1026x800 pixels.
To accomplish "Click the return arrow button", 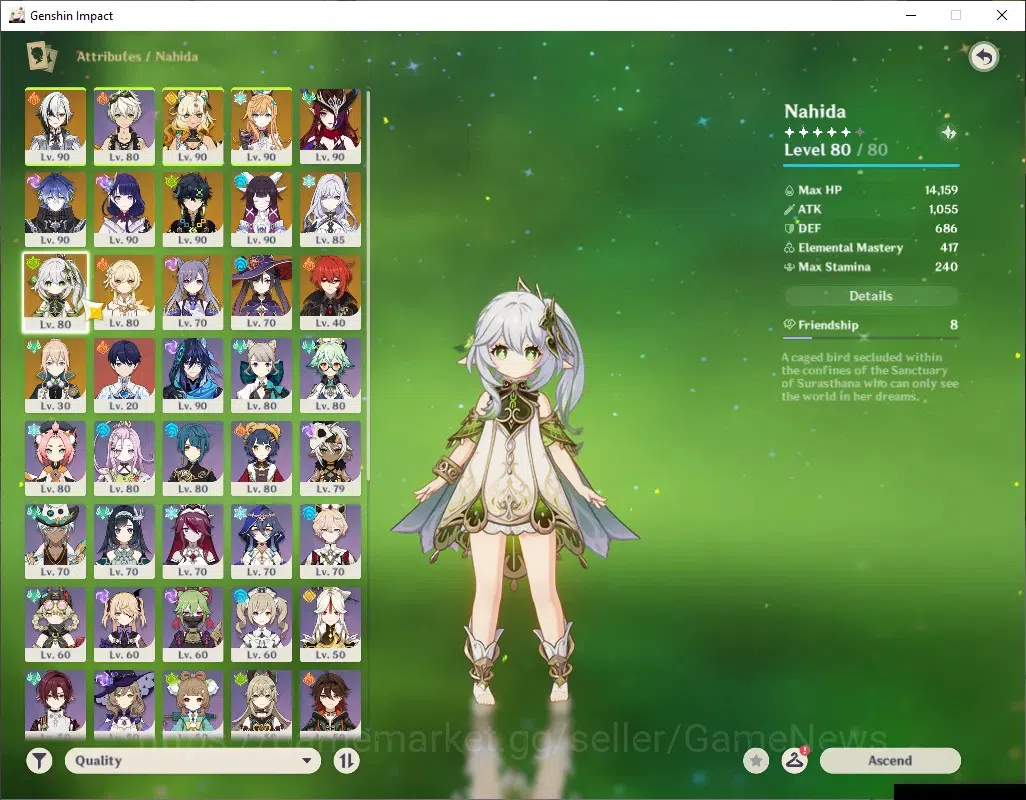I will [x=983, y=58].
